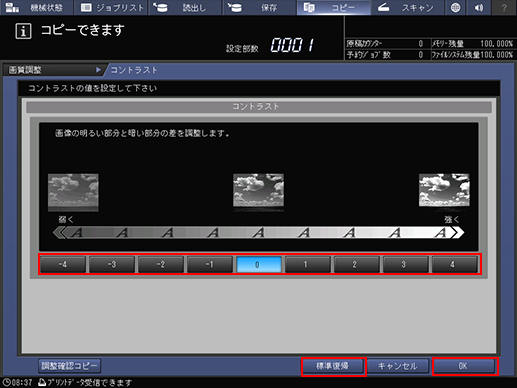
Task: Click the left chevron end of gradient bar
Action: coord(60,232)
